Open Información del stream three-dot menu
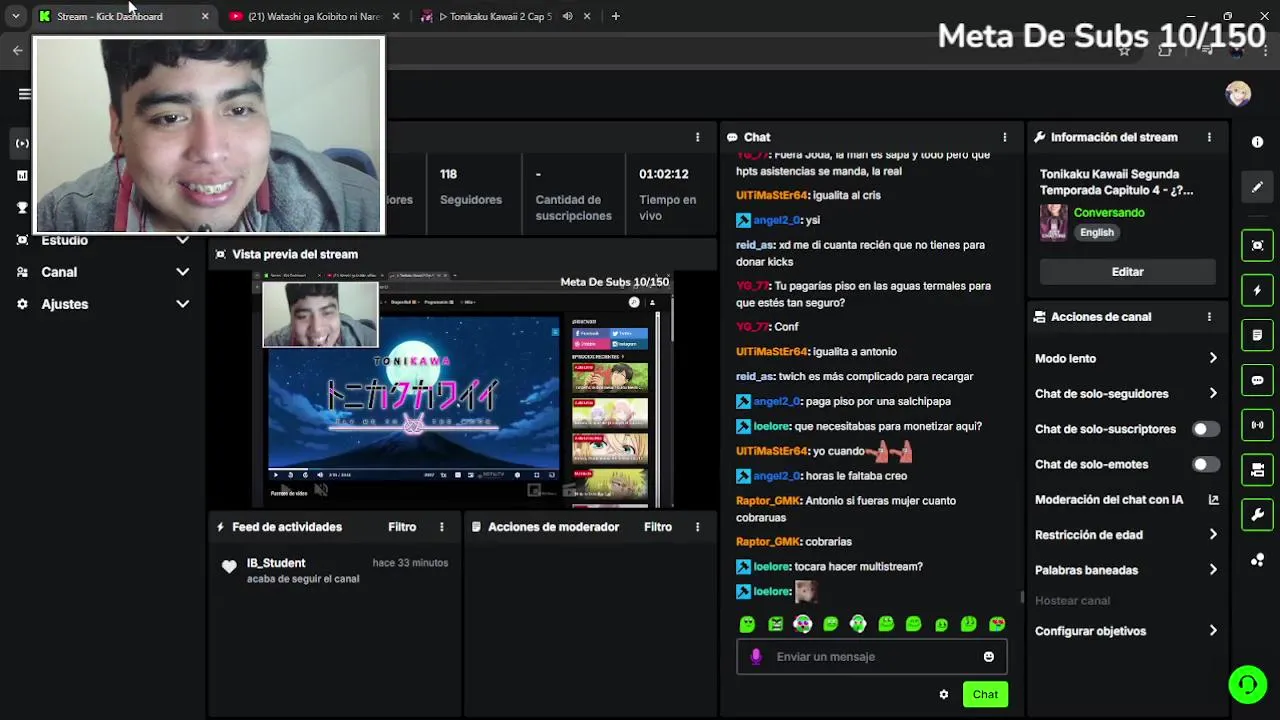Screen dimensions: 1280x720 point(1209,137)
